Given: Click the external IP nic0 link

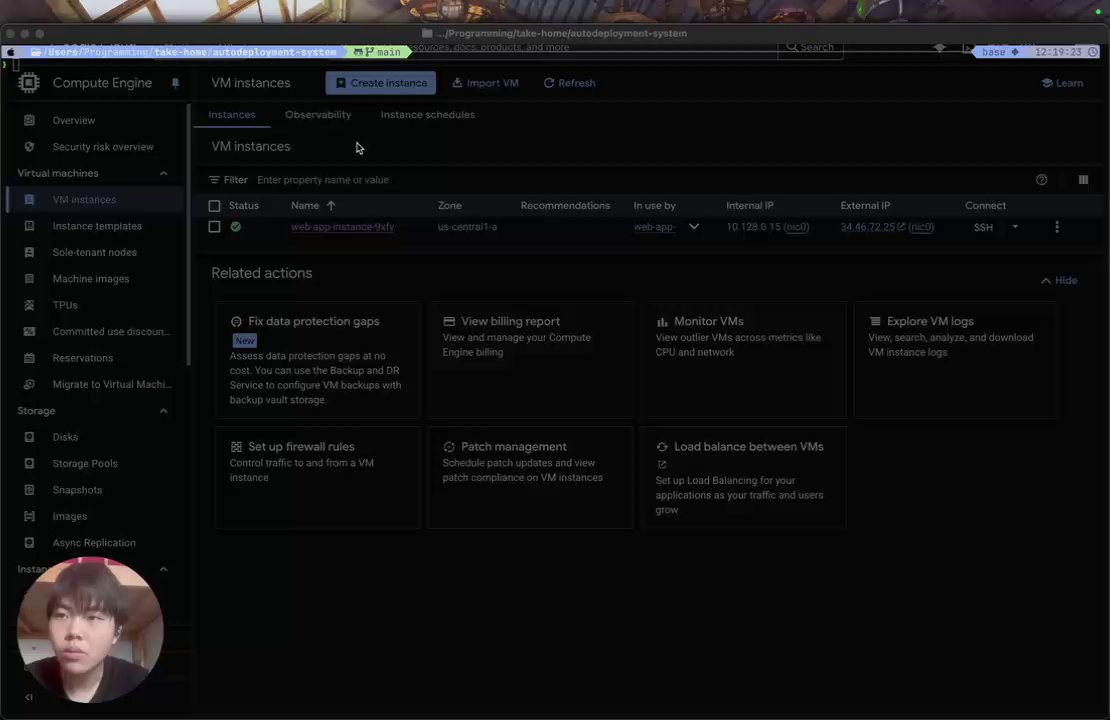Looking at the screenshot, I should click(921, 227).
